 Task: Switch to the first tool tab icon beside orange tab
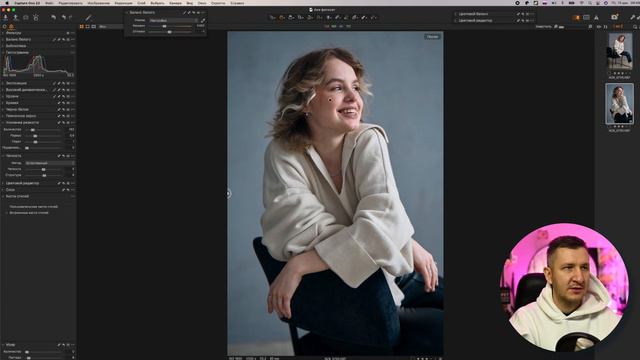[4, 27]
